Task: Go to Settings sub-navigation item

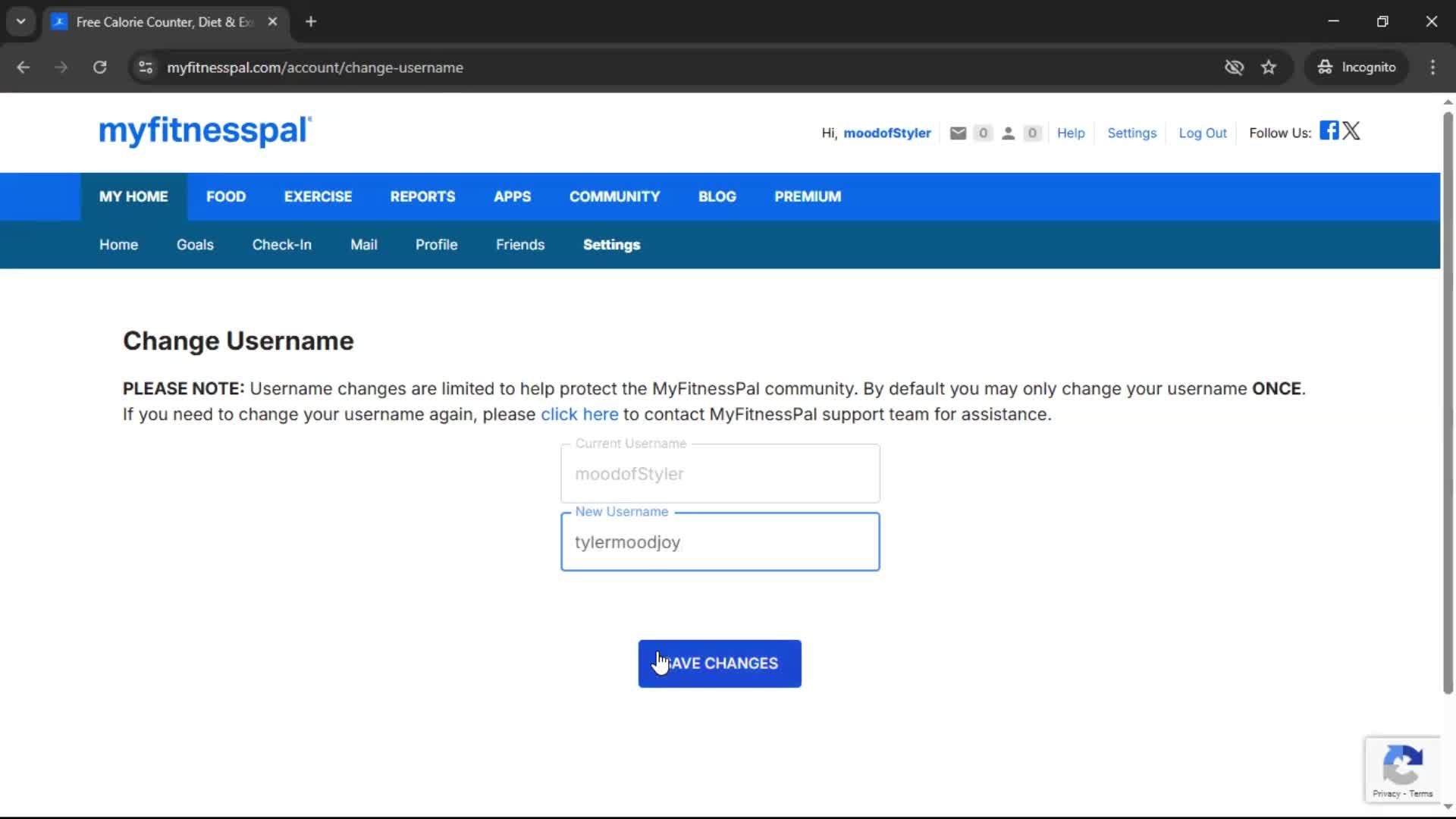Action: (611, 245)
